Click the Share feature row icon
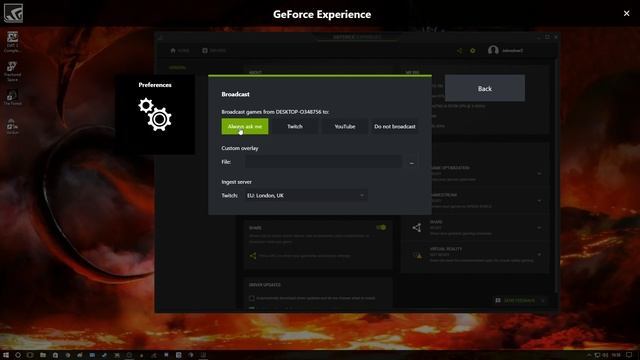Image resolution: width=640 pixels, height=360 pixels. coord(417,228)
